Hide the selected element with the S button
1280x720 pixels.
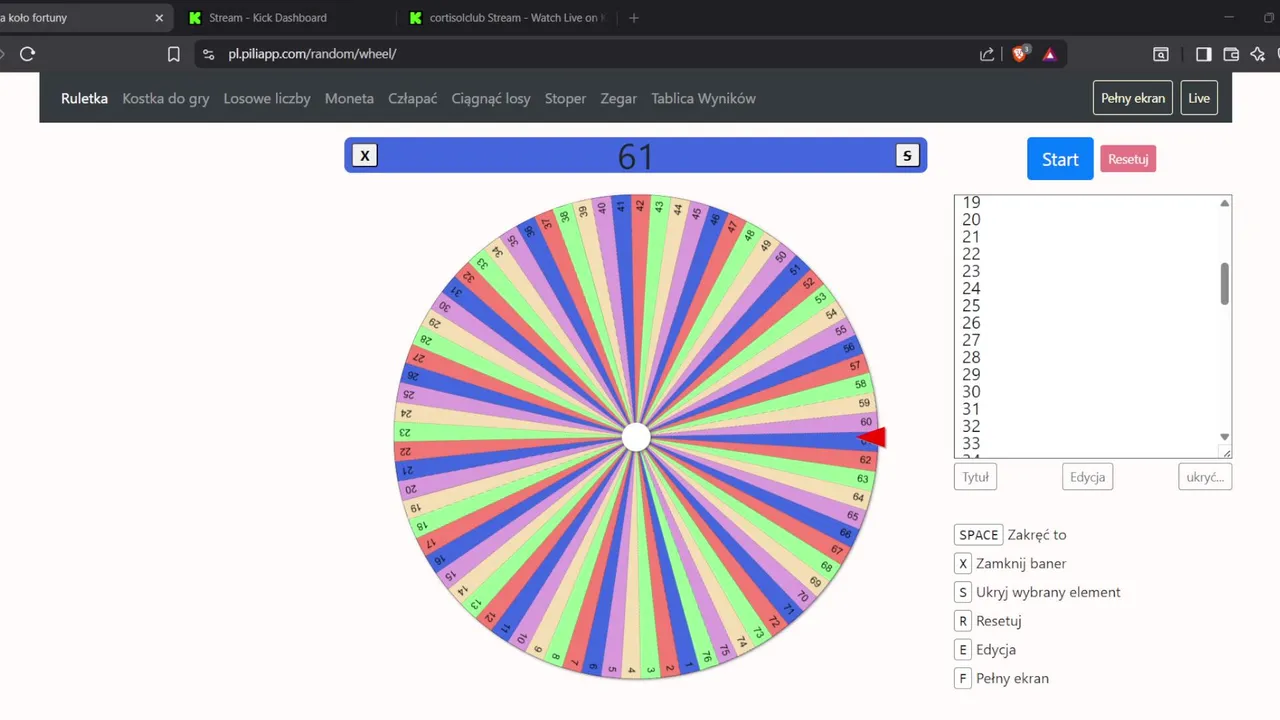click(x=907, y=155)
